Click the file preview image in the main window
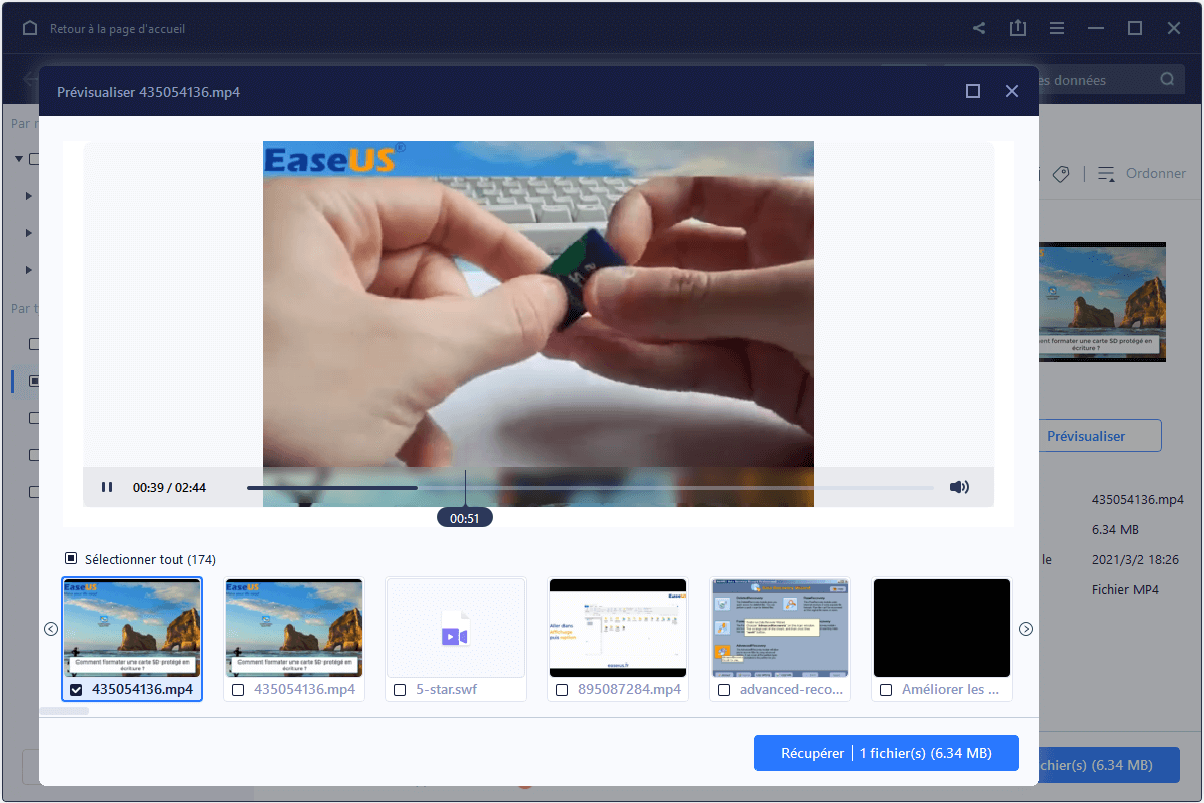Image resolution: width=1204 pixels, height=803 pixels. [x=1103, y=302]
